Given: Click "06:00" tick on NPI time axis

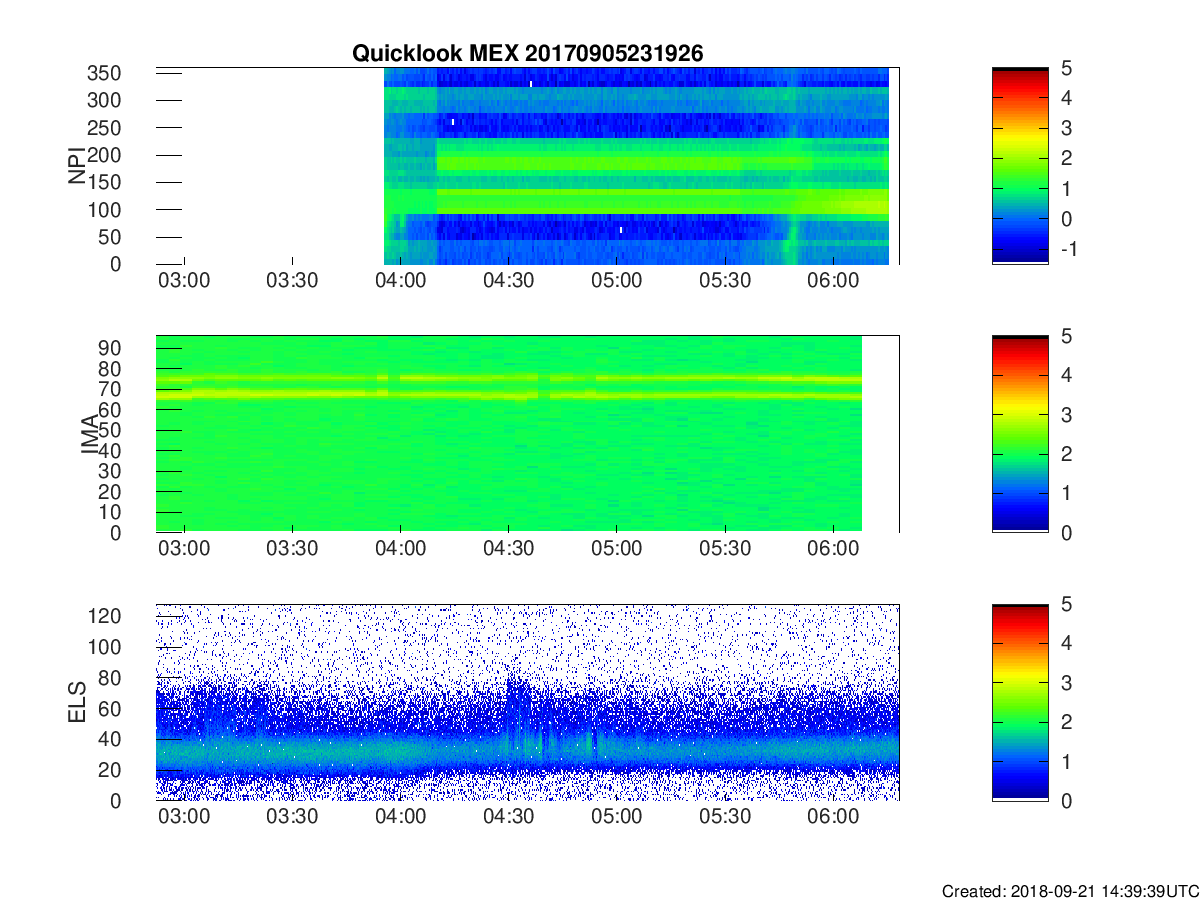Looking at the screenshot, I should click(x=833, y=280).
